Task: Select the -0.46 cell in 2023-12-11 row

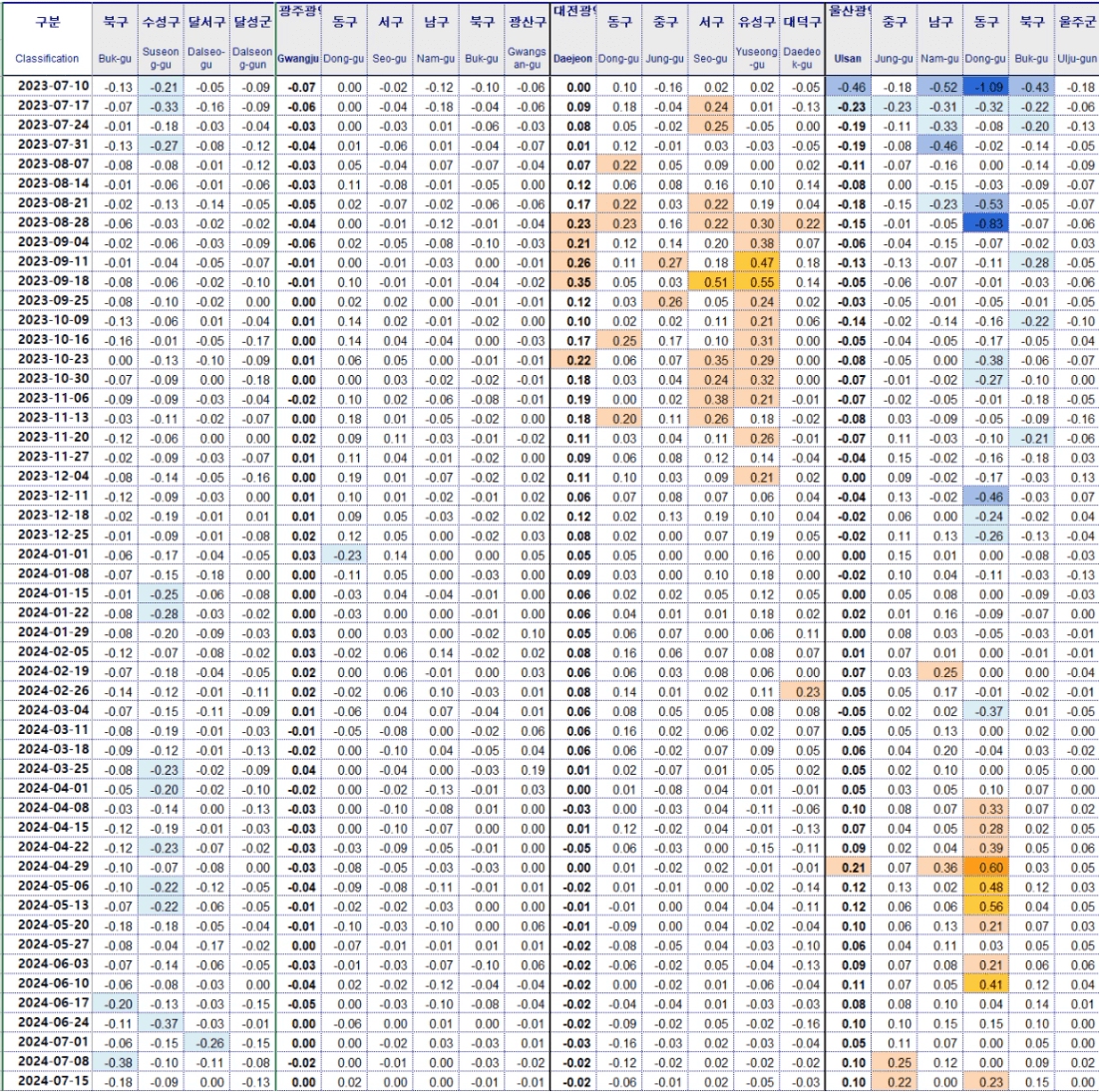Action: click(986, 497)
